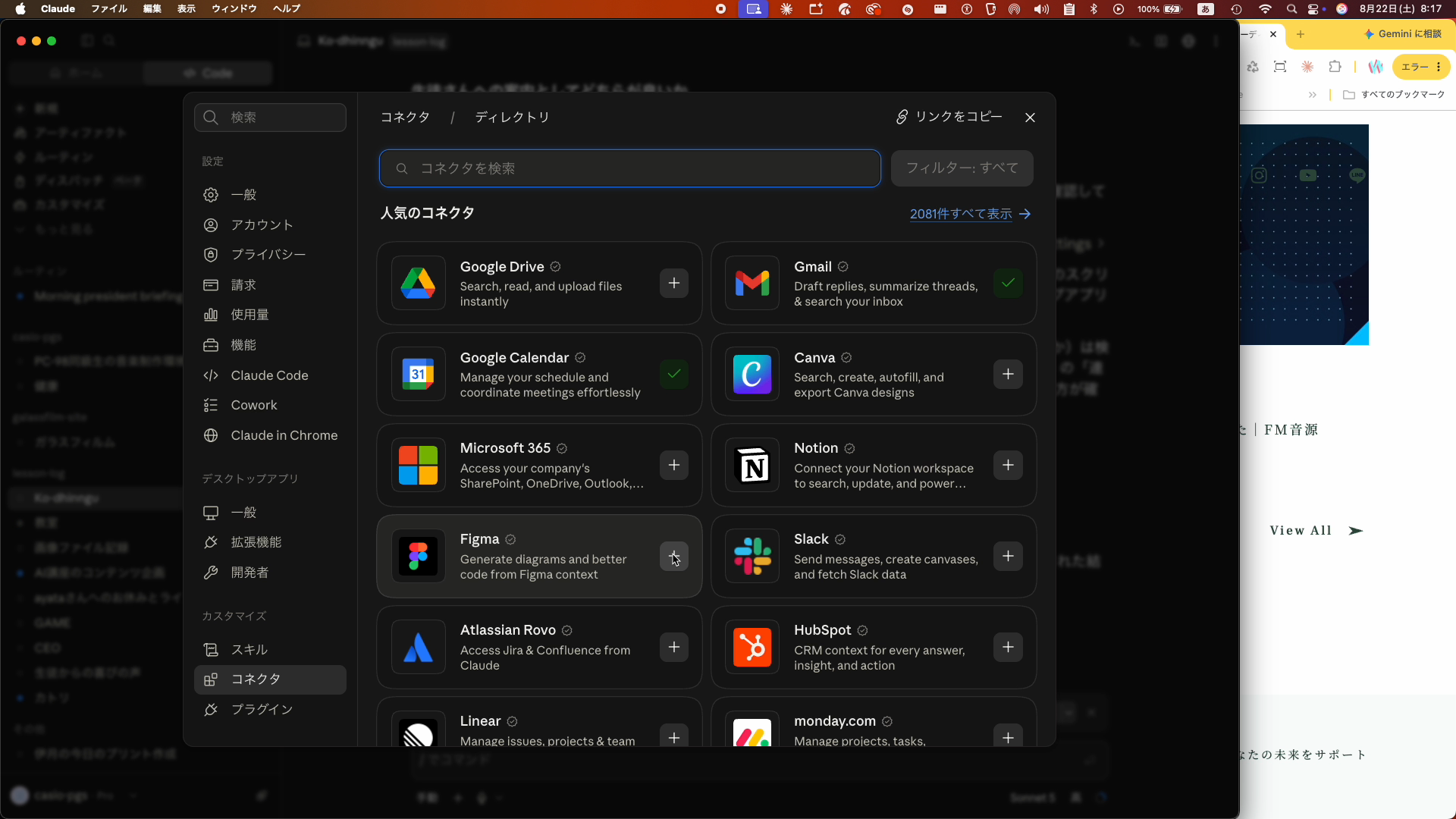Open Claude in Chrome settings
1456x819 pixels.
[x=270, y=435]
